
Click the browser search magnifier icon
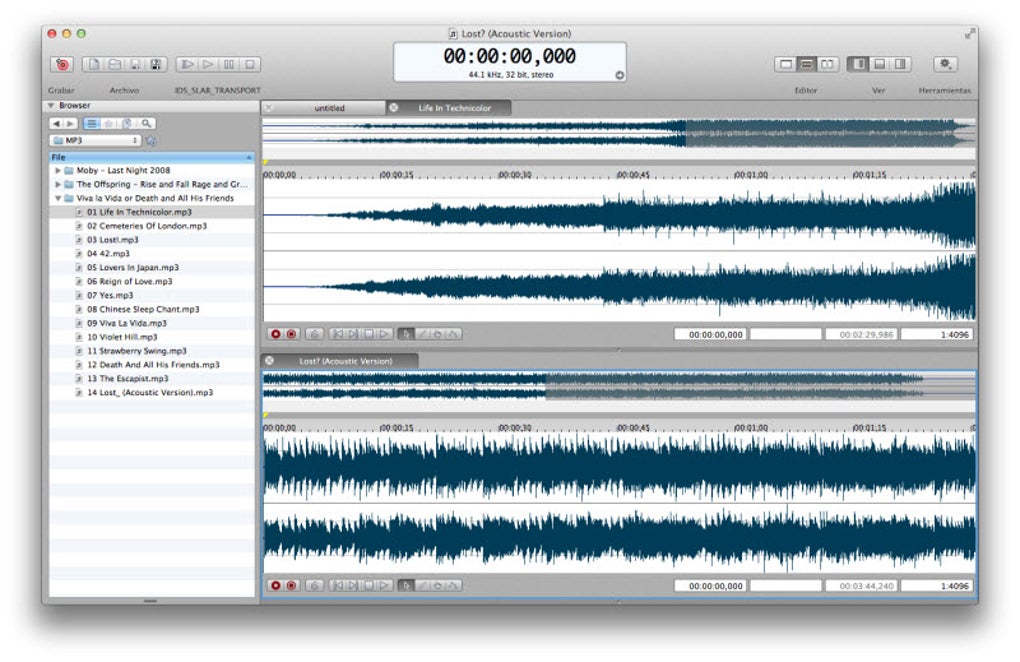coord(147,123)
